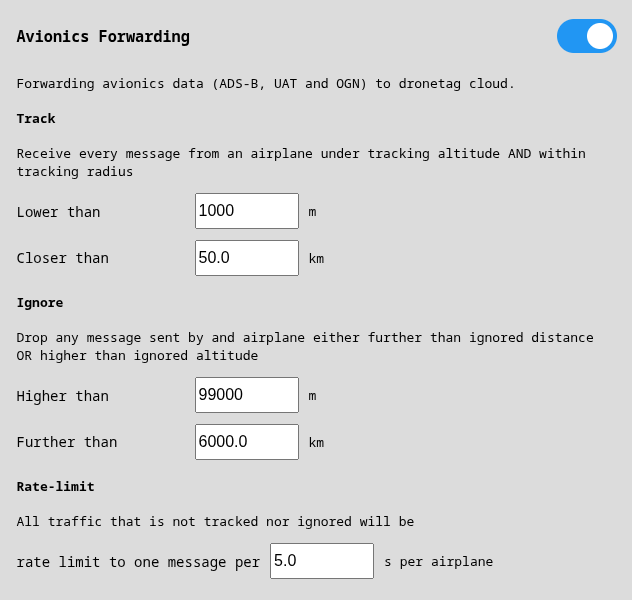This screenshot has width=632, height=600.
Task: Click the km unit beside Closer than
Action: 316,259
